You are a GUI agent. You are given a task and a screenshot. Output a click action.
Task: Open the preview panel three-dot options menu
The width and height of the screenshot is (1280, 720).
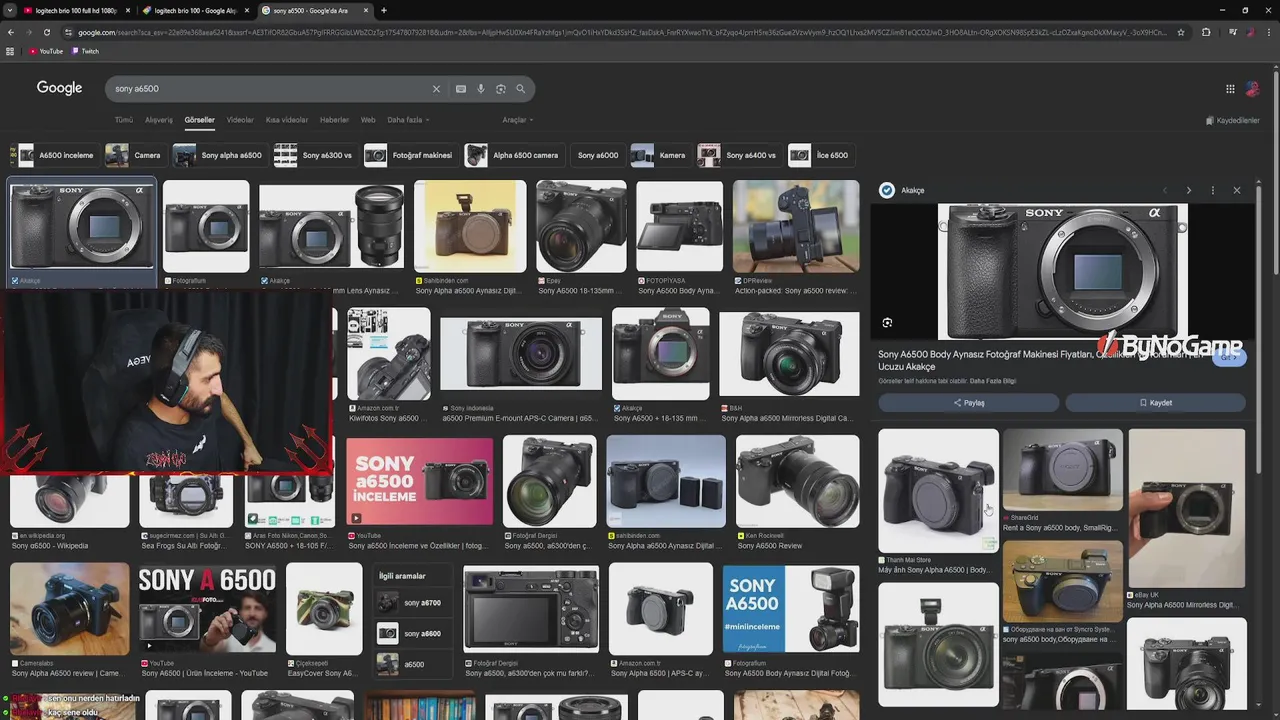(x=1213, y=190)
